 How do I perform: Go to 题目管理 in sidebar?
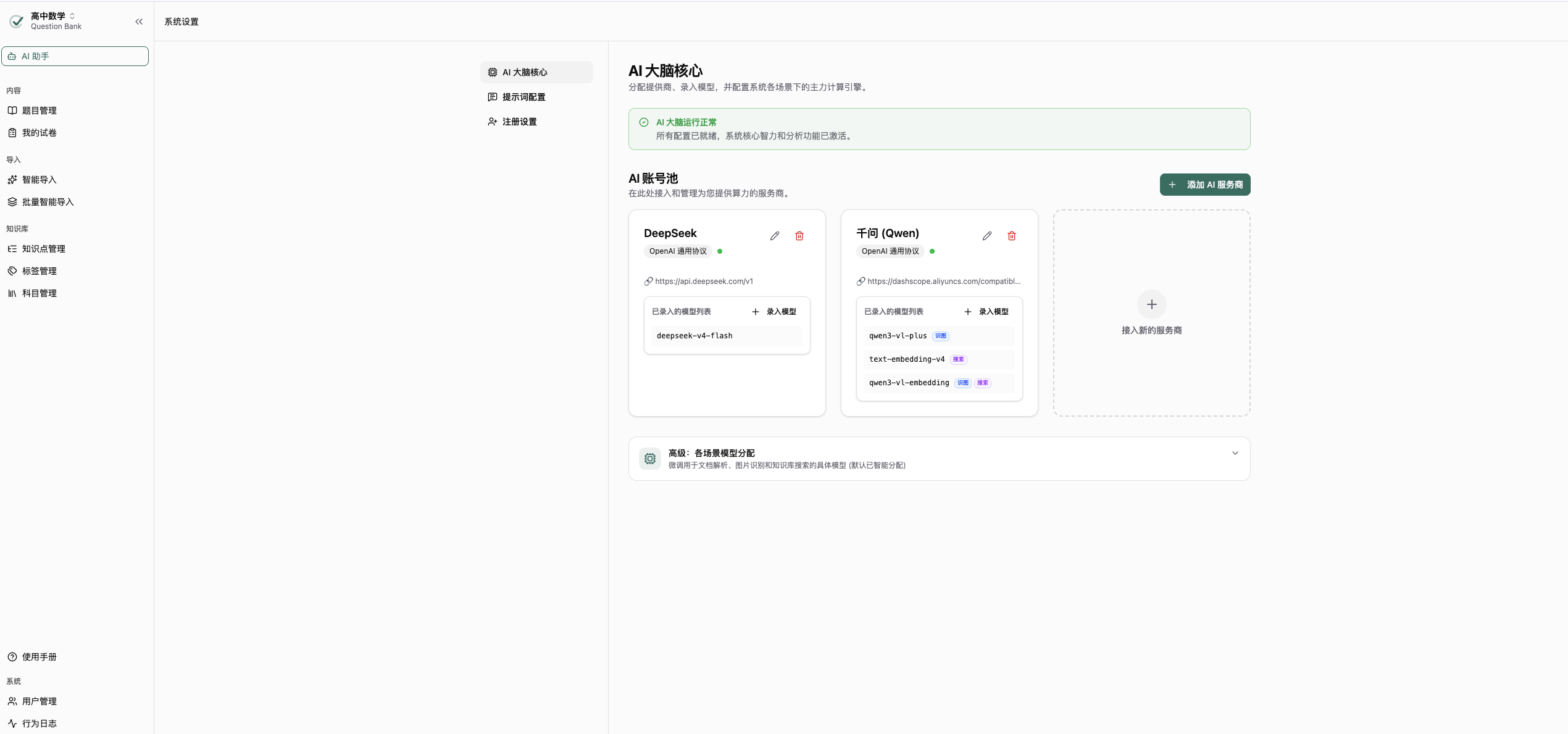click(40, 111)
